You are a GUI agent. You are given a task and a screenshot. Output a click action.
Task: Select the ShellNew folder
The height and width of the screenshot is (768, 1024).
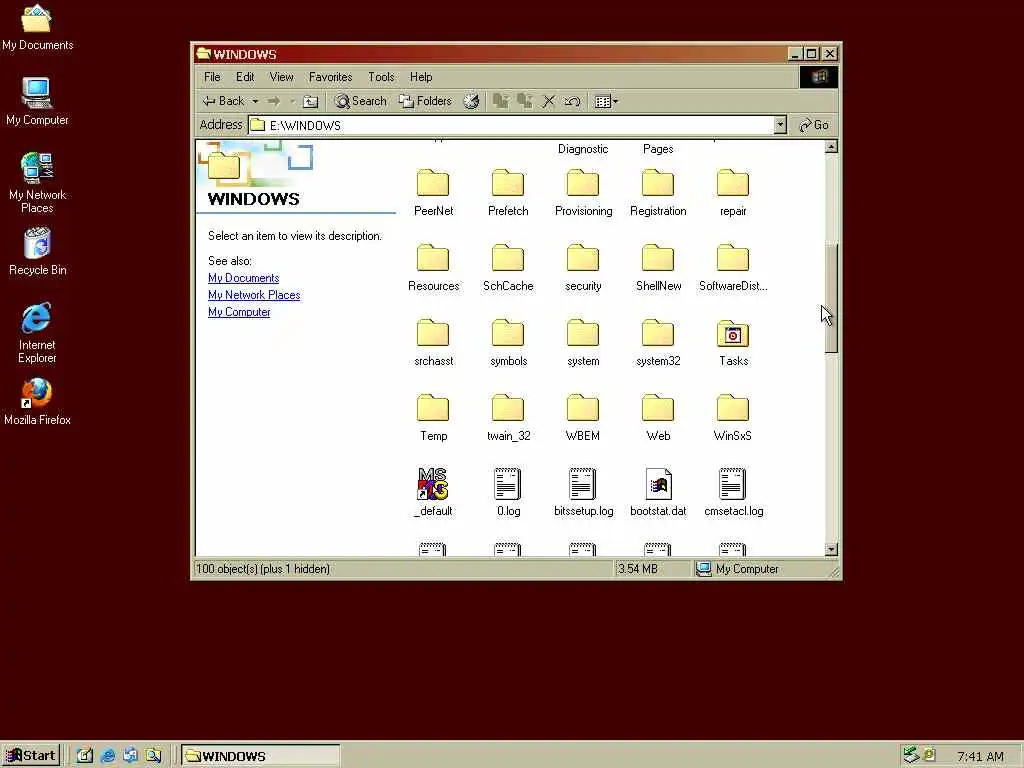click(x=658, y=267)
